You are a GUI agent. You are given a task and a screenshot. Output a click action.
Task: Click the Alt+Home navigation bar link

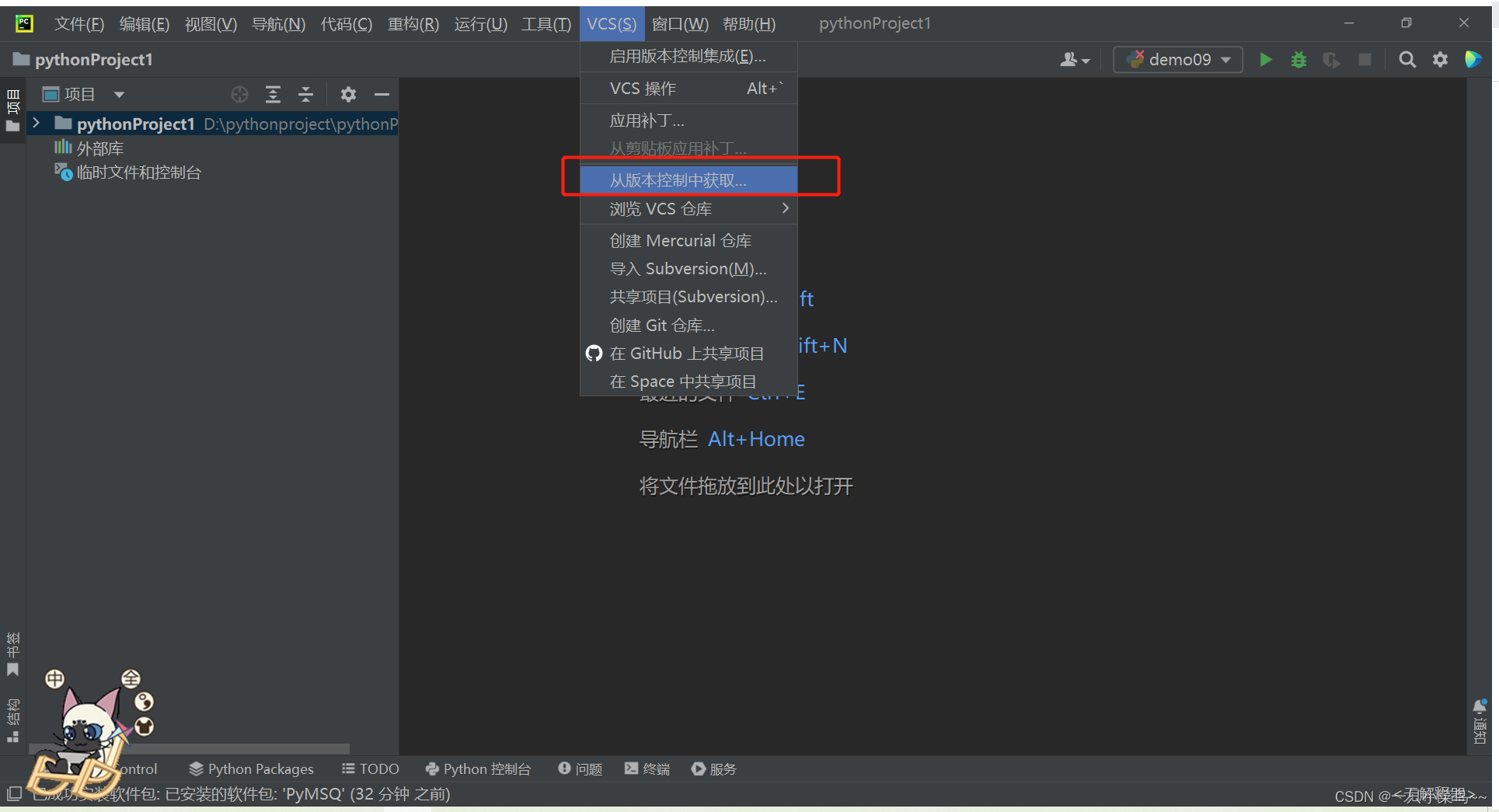point(755,439)
